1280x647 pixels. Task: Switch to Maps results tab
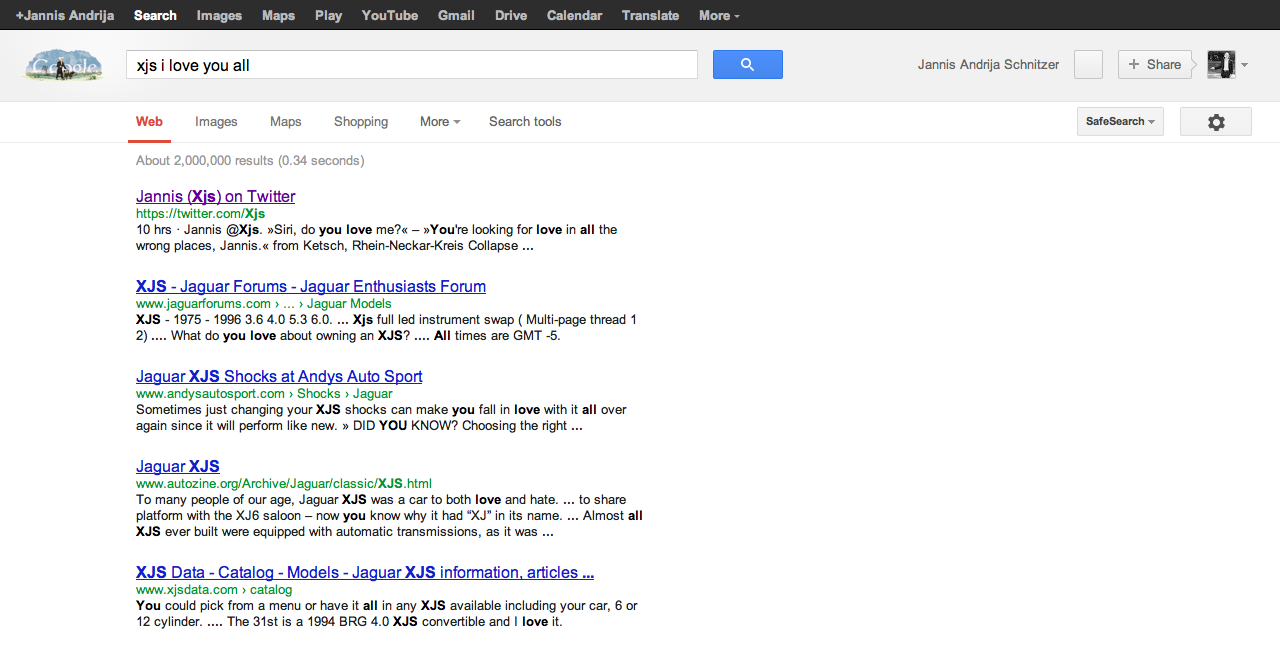coord(285,122)
